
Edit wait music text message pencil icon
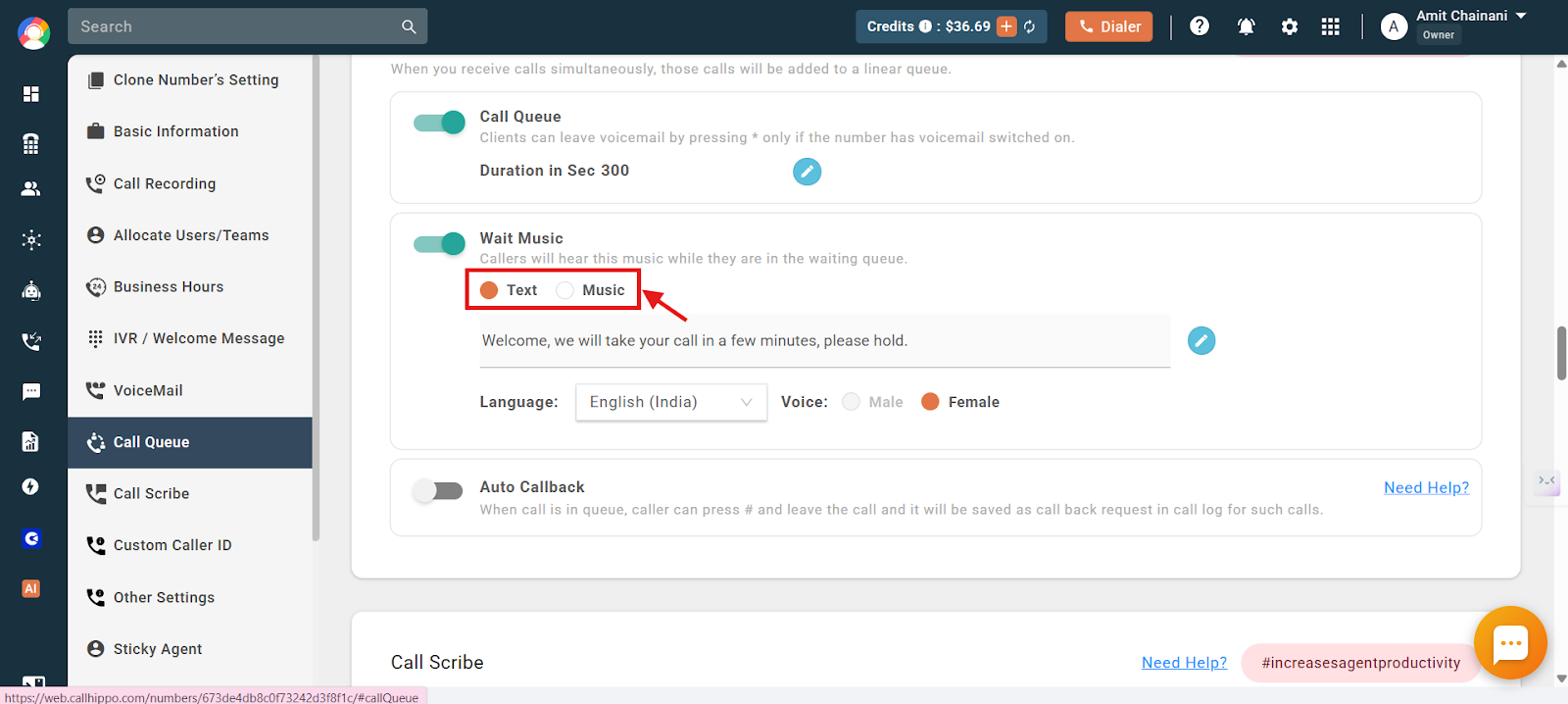point(1201,340)
